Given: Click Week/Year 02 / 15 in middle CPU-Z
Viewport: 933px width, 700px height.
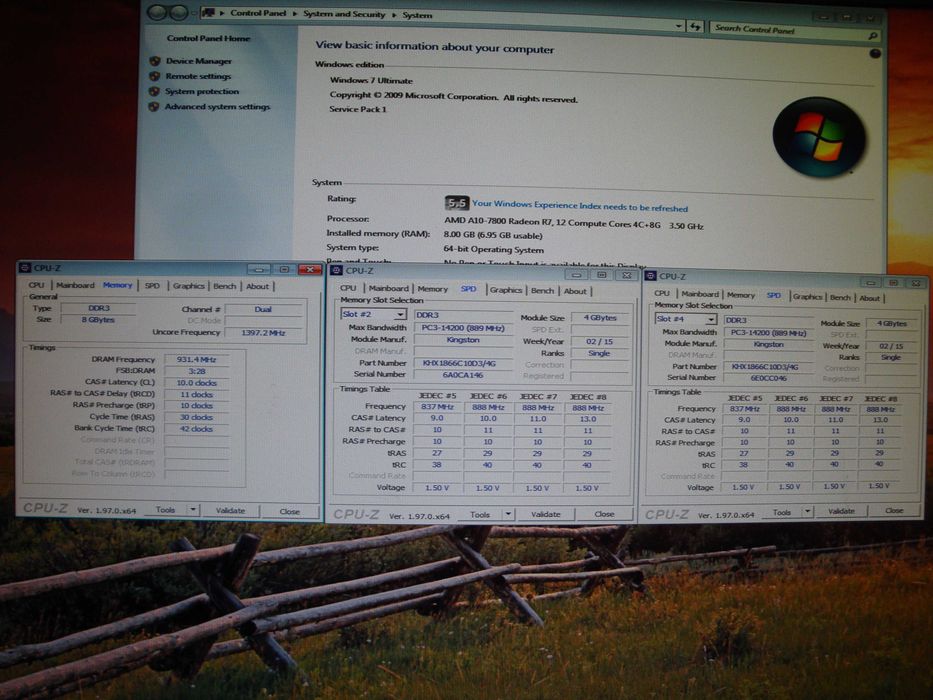Looking at the screenshot, I should point(599,342).
